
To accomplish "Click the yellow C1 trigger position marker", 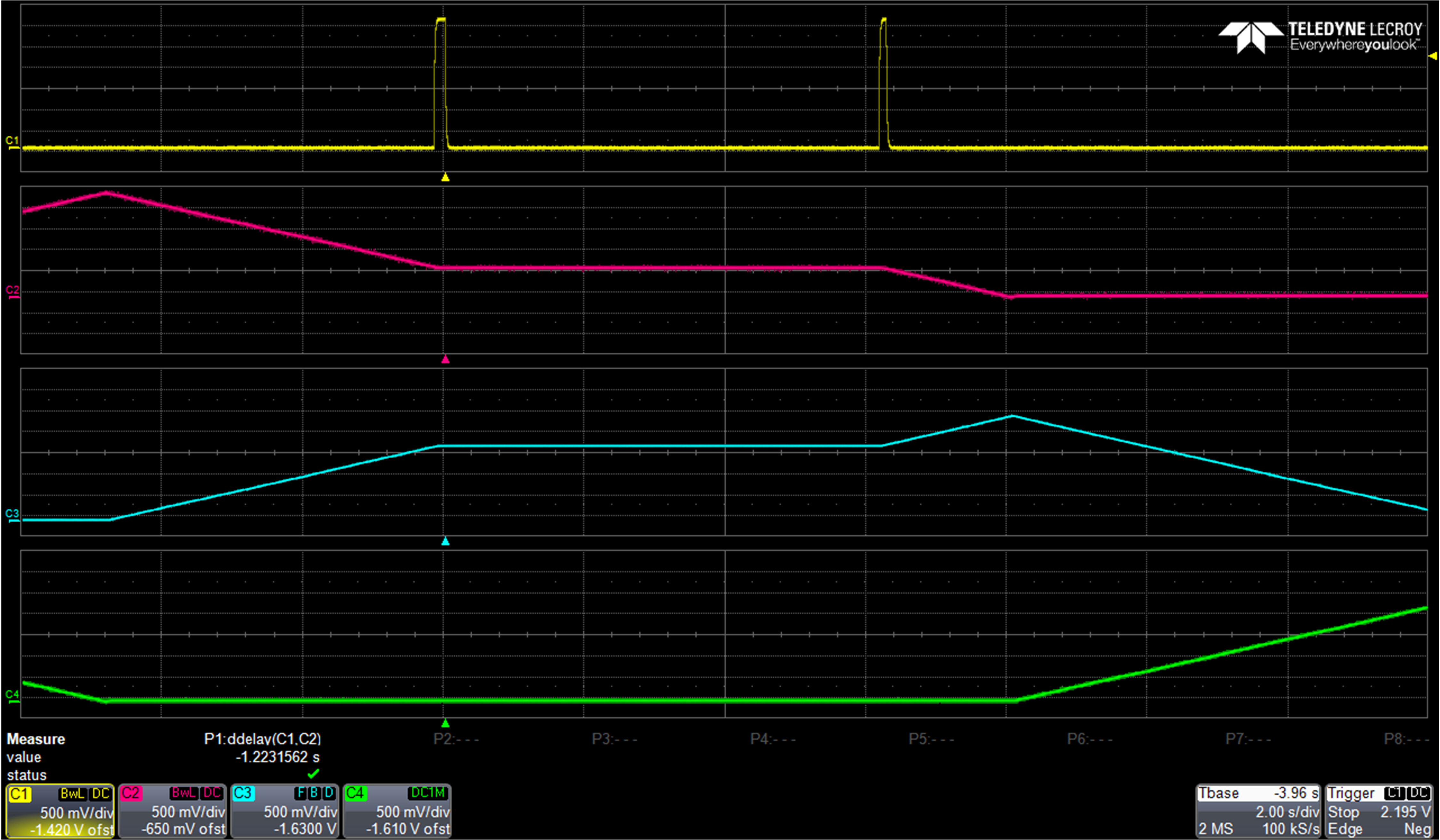I will [x=445, y=177].
